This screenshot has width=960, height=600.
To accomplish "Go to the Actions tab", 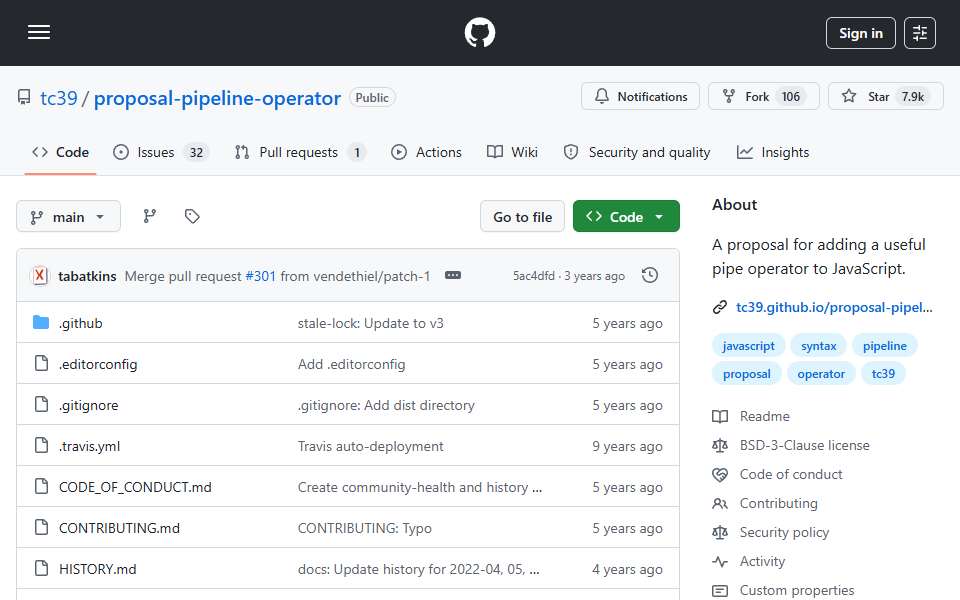I will 426,152.
